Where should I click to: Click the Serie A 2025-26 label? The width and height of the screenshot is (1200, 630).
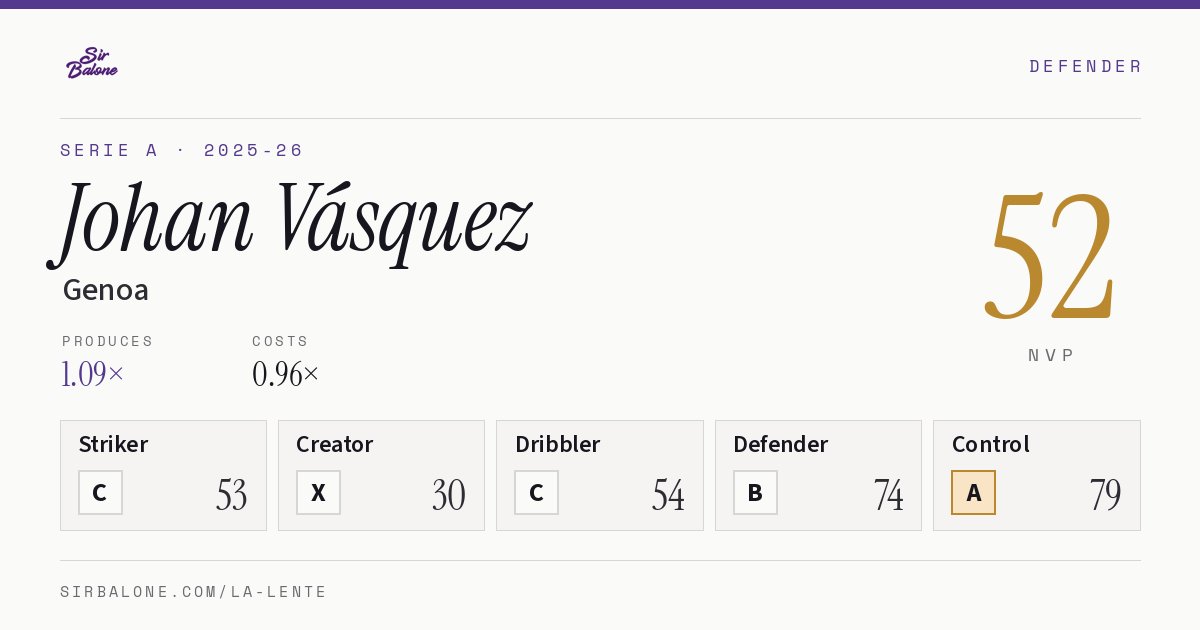tap(182, 150)
